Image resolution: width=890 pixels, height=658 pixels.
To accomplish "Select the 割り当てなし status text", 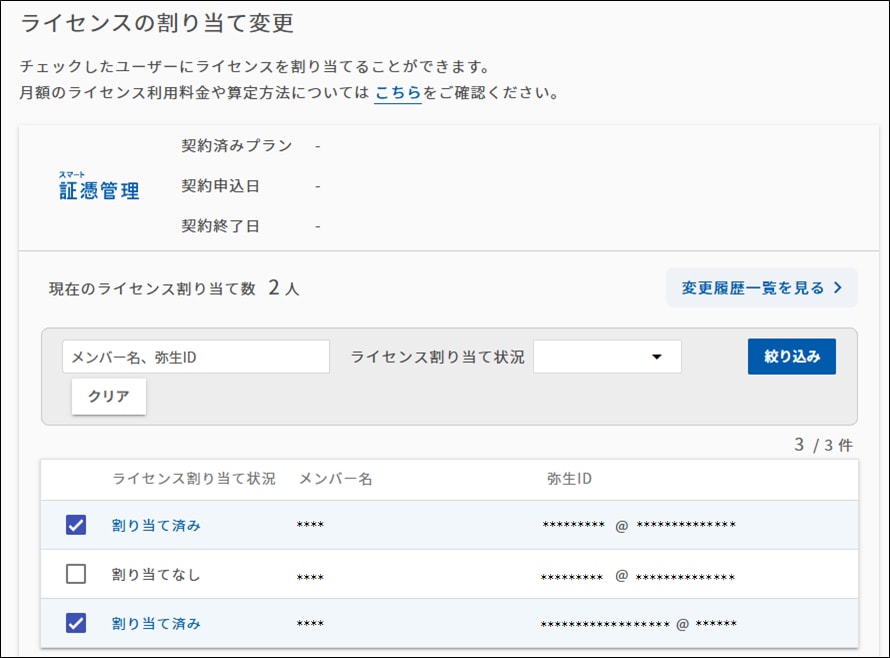I will pos(156,574).
